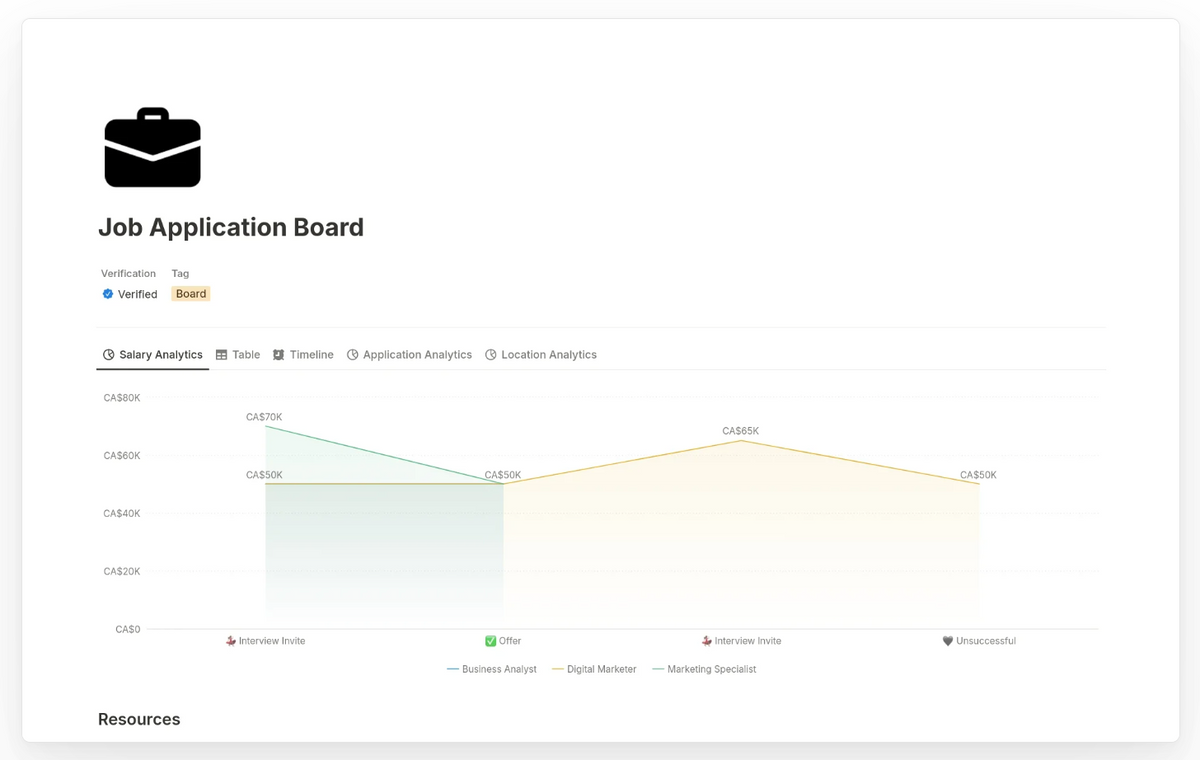
Task: Click the CA$20K axis label
Action: (122, 572)
